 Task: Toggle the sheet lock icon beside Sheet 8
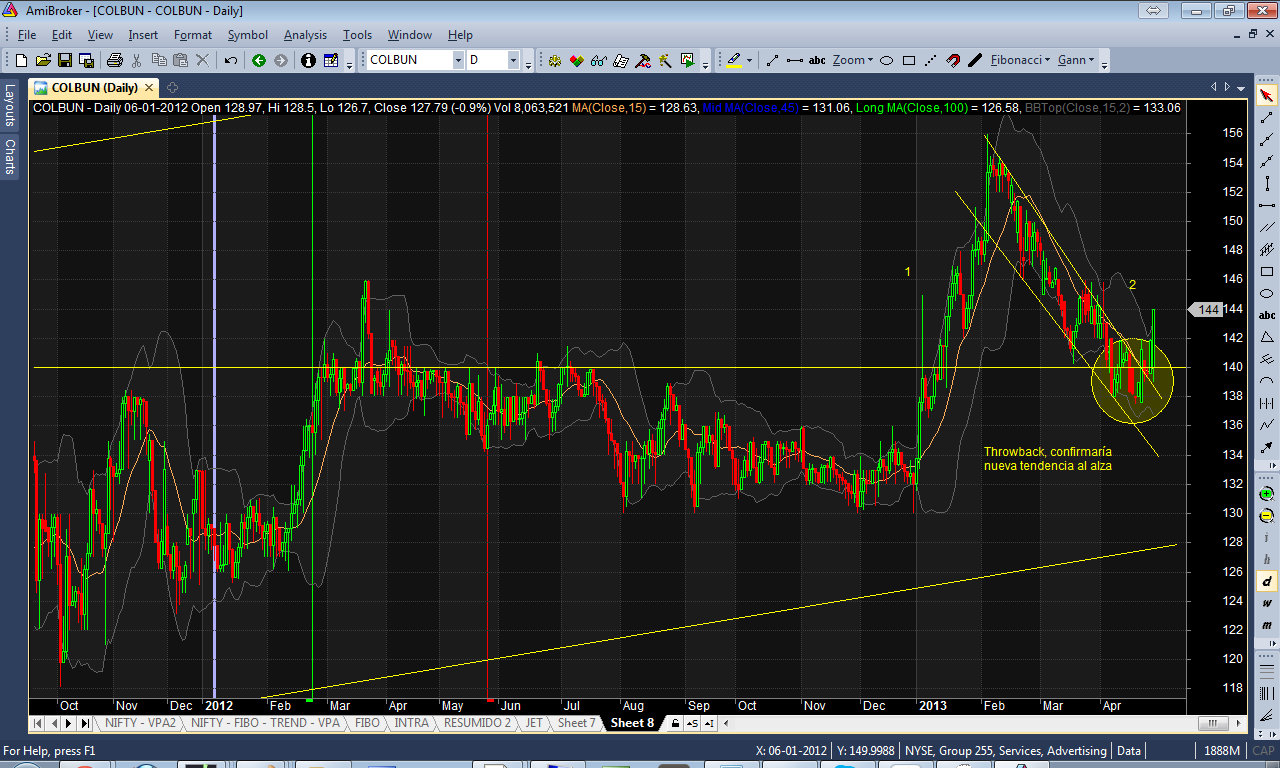point(676,723)
